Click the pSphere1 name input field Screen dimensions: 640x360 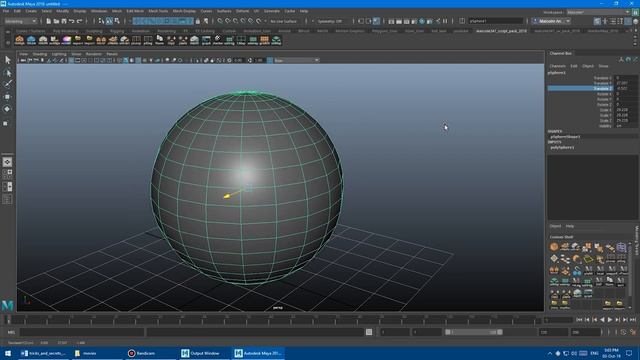pos(496,21)
